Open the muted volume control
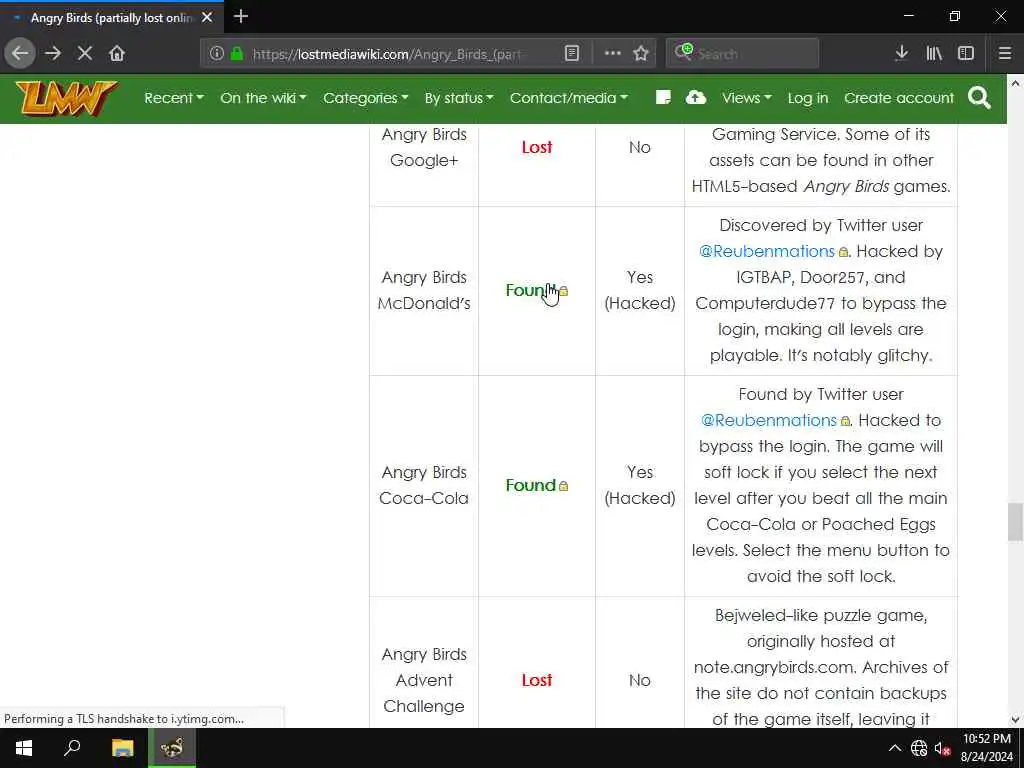Viewport: 1024px width, 768px height. coord(942,748)
